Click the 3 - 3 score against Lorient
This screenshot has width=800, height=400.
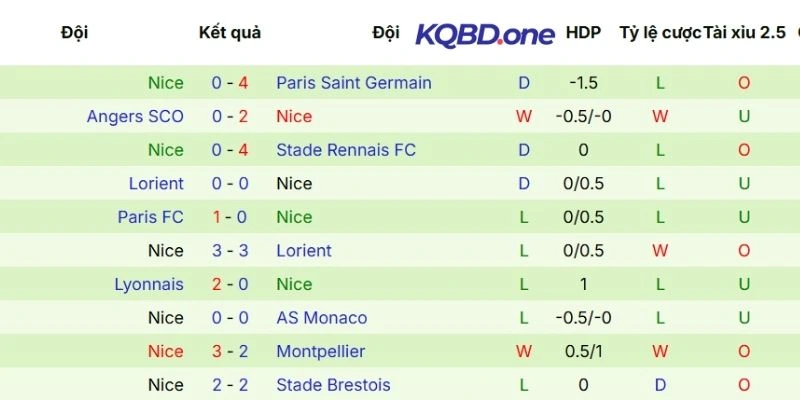230,251
